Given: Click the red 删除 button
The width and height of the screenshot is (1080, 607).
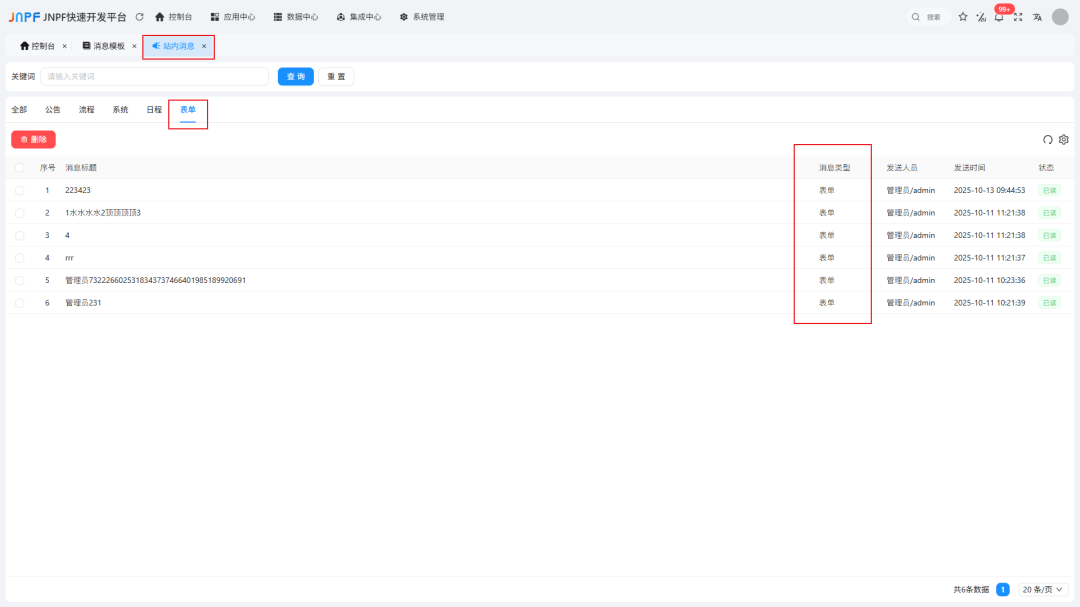Looking at the screenshot, I should coord(33,139).
